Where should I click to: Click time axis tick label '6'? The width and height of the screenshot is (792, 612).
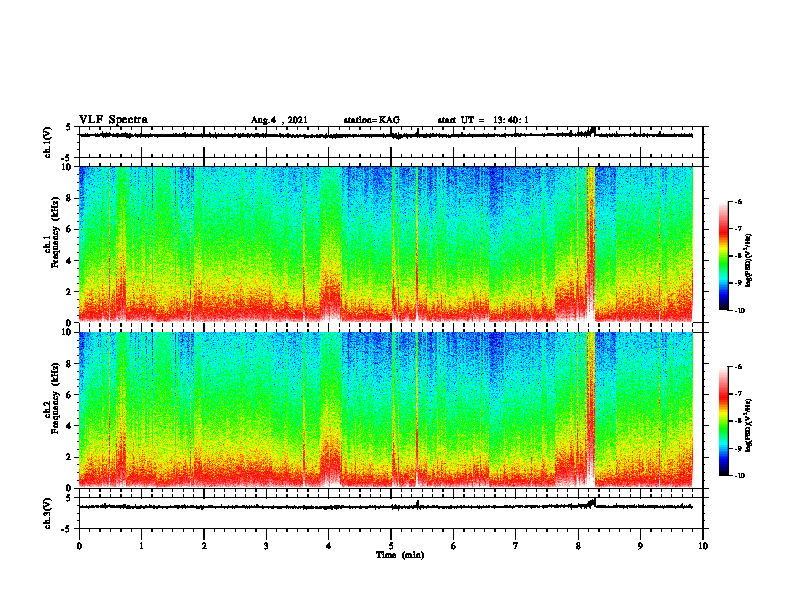coord(453,546)
